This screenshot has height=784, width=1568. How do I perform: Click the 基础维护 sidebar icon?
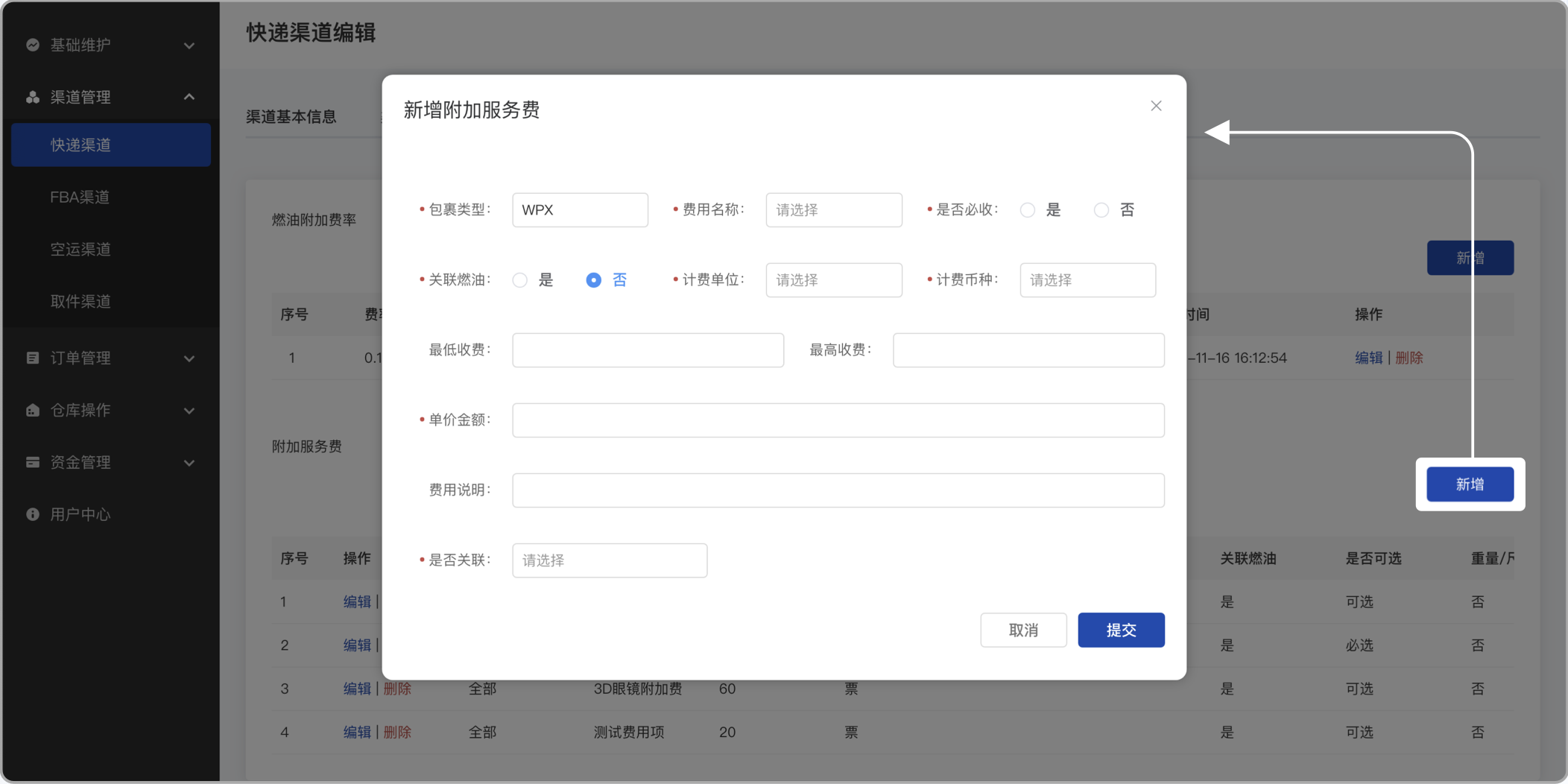33,45
